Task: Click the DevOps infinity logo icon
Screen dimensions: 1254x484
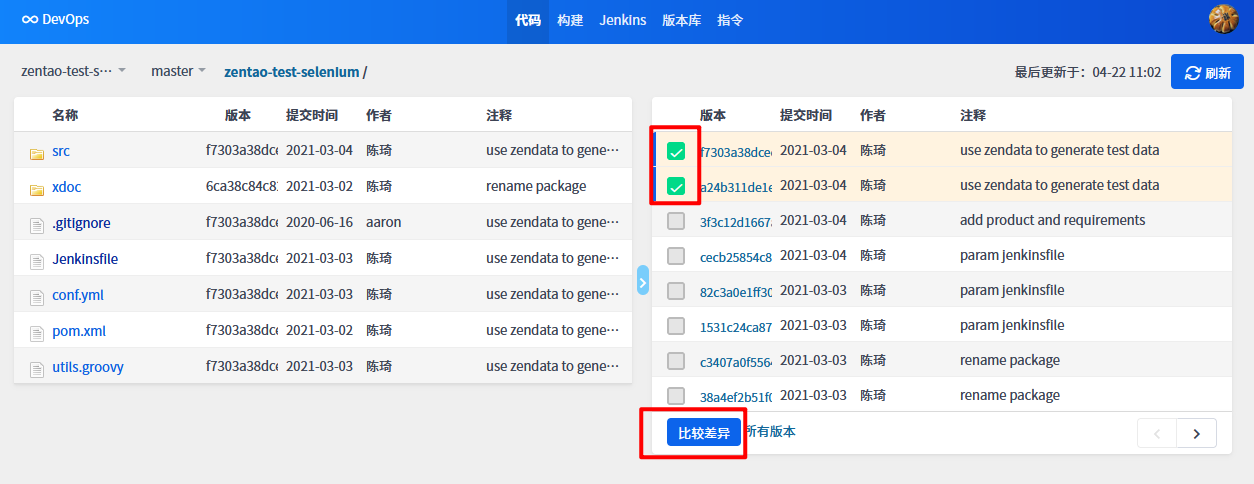Action: [29, 20]
